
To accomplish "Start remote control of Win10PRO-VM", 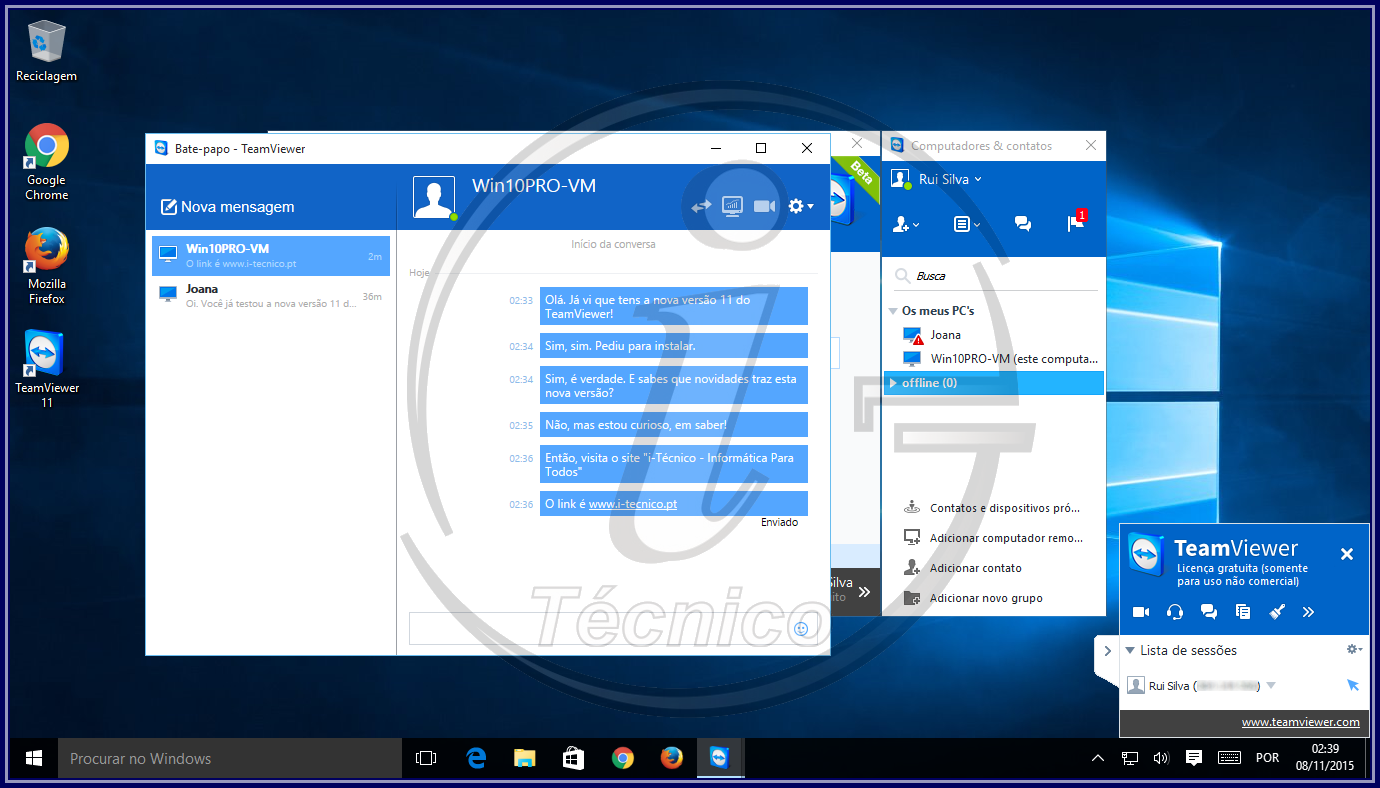I will (732, 205).
